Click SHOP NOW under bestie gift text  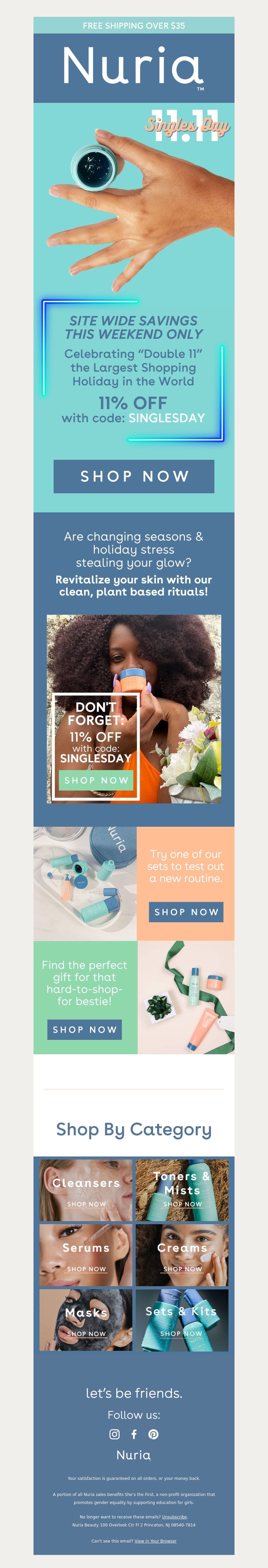(x=85, y=1029)
